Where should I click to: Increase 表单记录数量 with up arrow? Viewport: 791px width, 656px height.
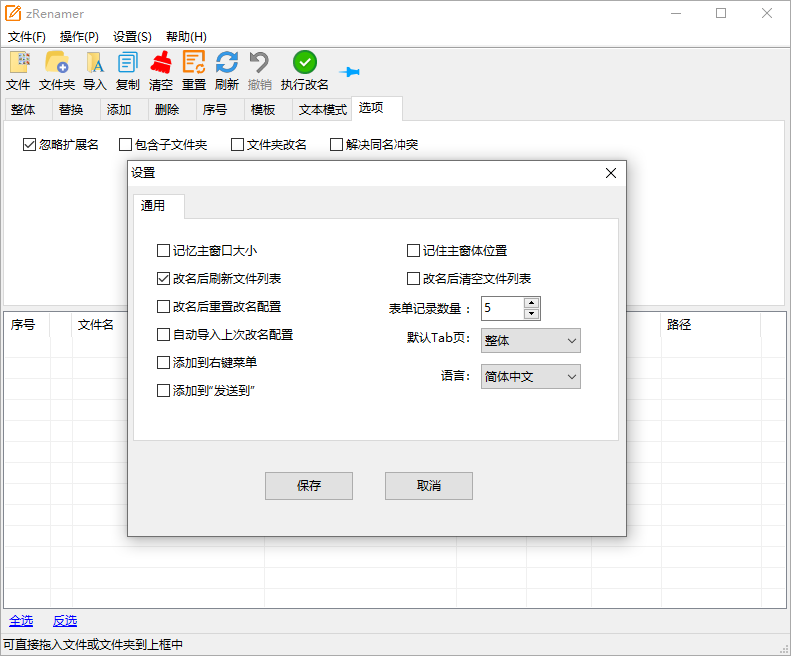pos(532,303)
